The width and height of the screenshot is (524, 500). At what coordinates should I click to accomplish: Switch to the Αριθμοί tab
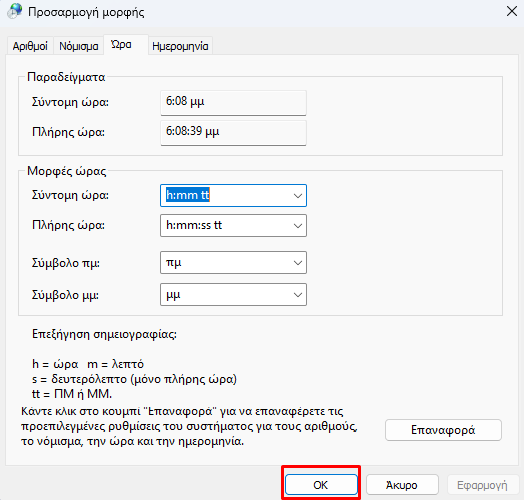pos(30,46)
